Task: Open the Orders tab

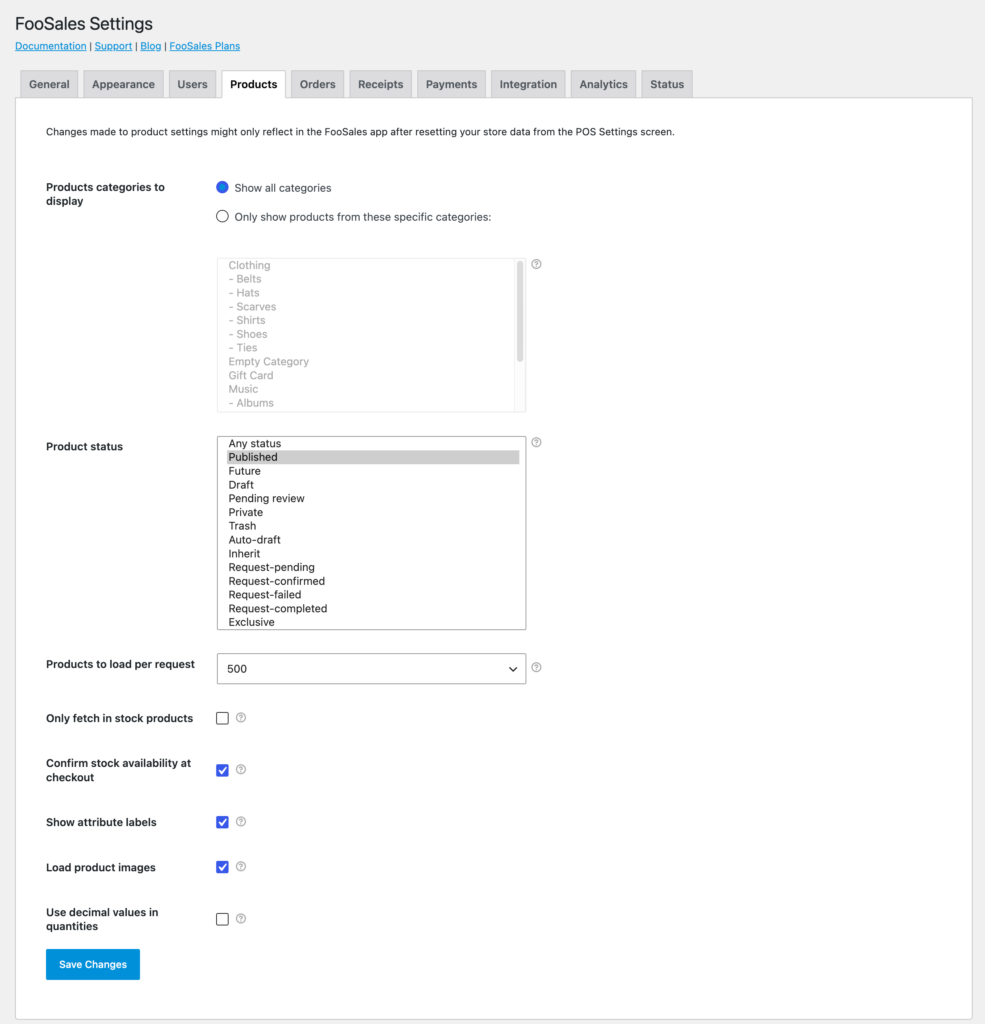Action: point(317,84)
